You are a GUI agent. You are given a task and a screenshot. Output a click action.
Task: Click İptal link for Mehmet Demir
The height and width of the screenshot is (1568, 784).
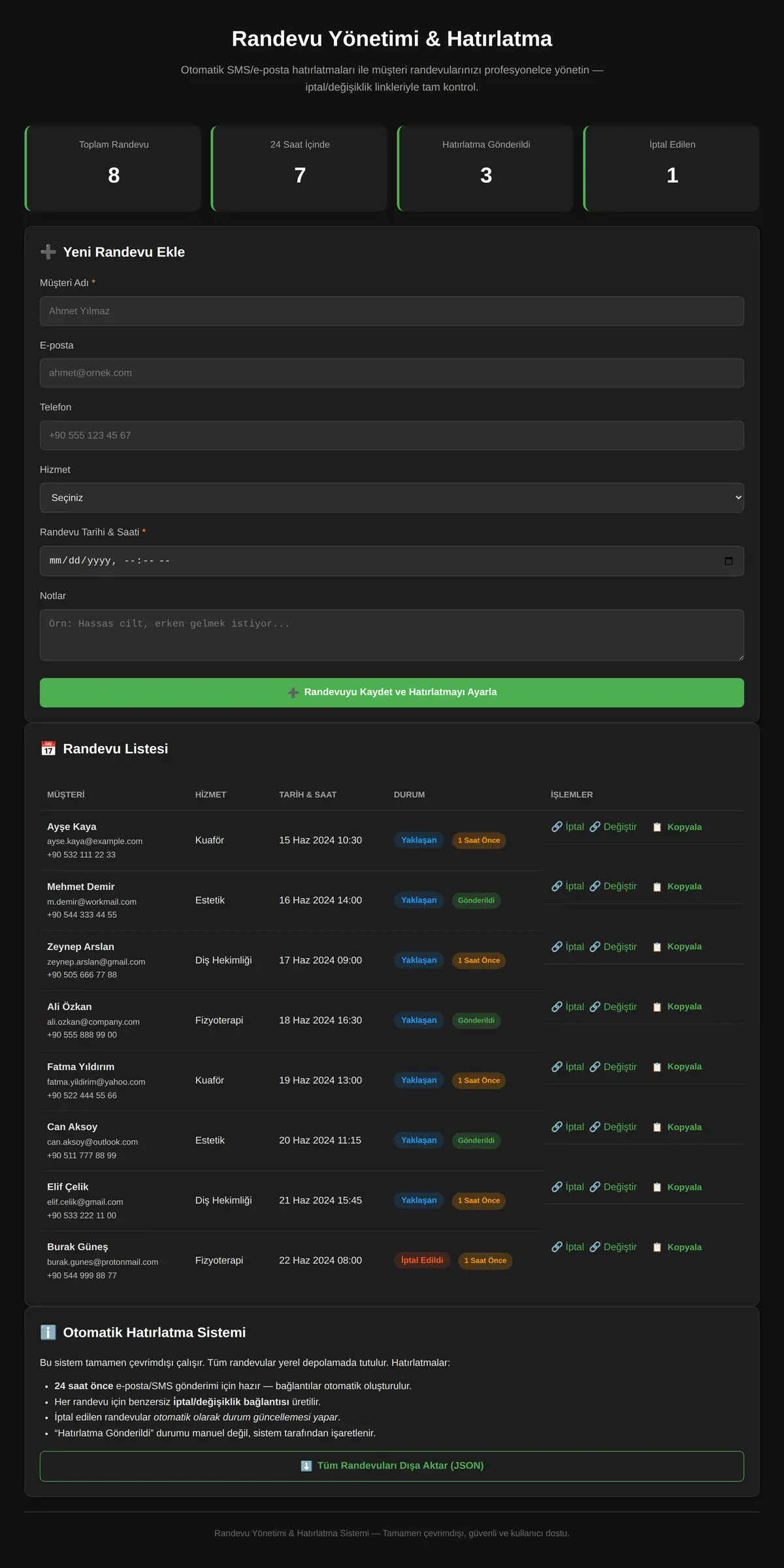pos(568,887)
